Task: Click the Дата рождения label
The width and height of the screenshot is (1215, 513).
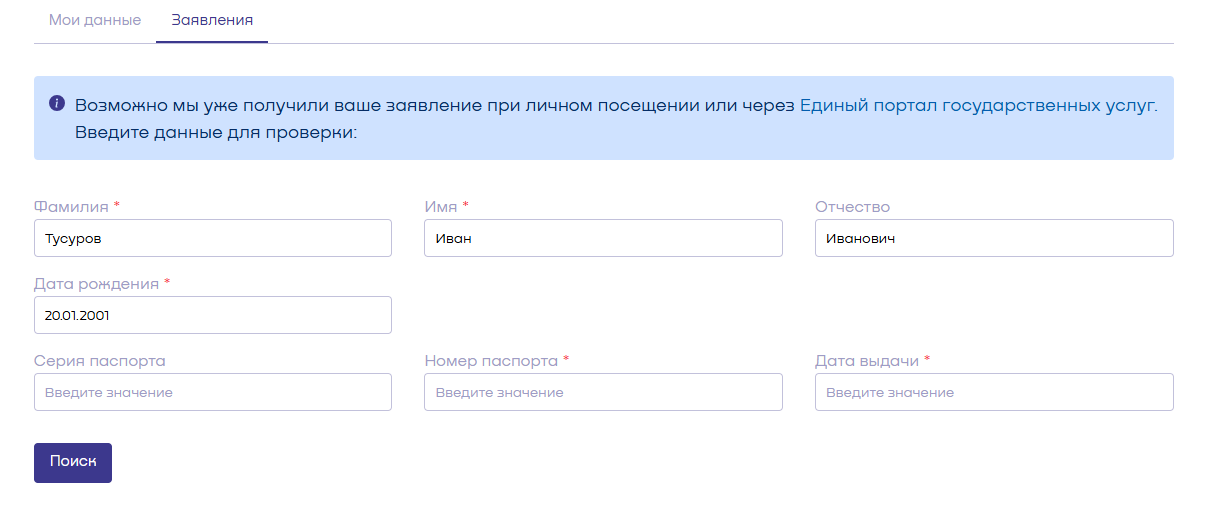Action: tap(96, 284)
